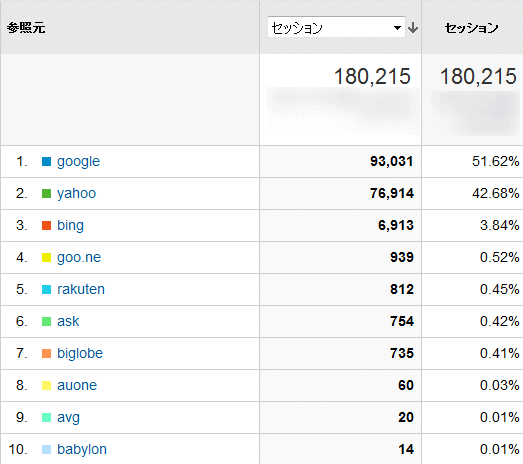Click the left 180,215 total under dropdown

click(372, 76)
